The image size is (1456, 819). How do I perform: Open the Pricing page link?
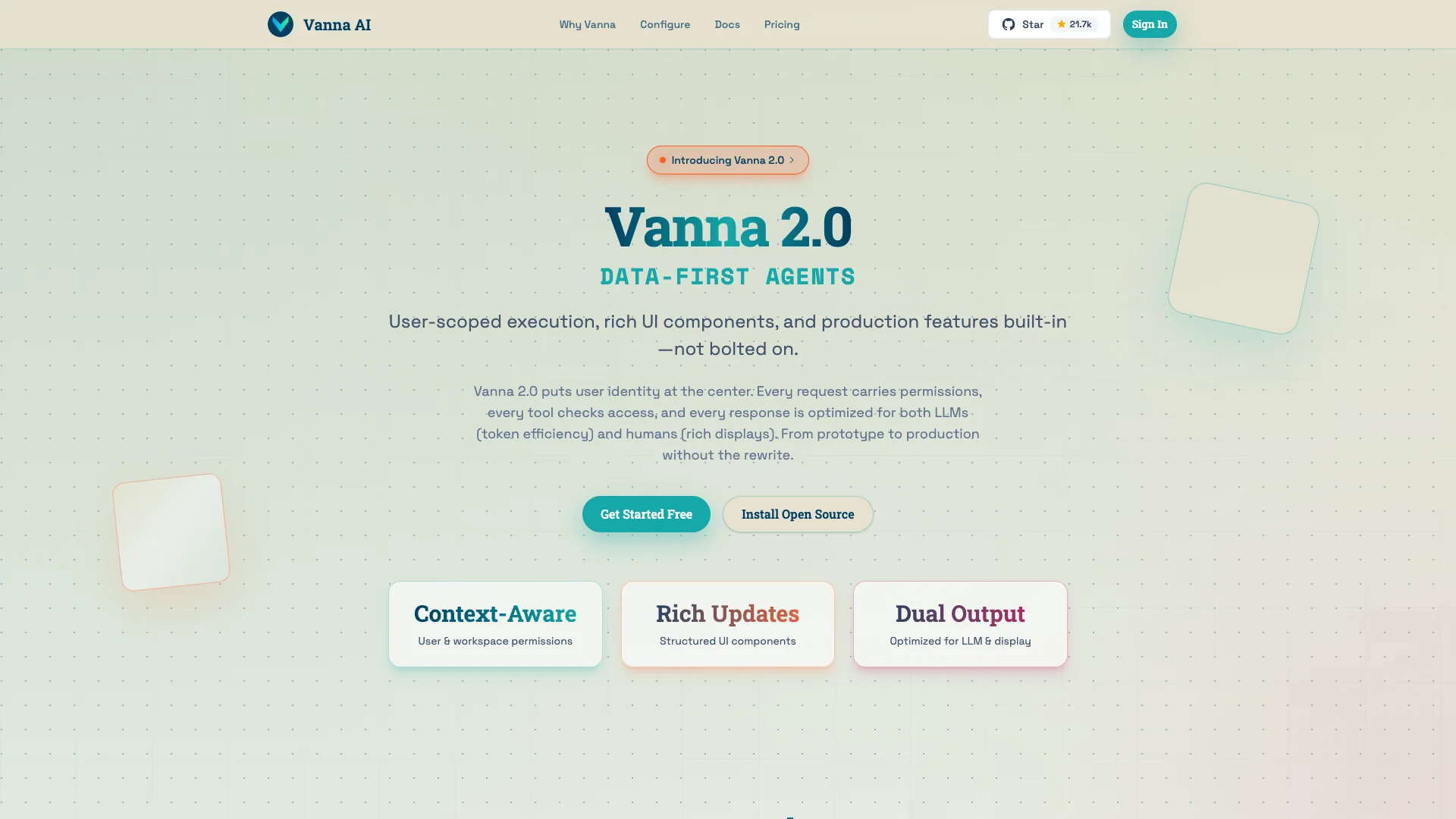point(782,24)
